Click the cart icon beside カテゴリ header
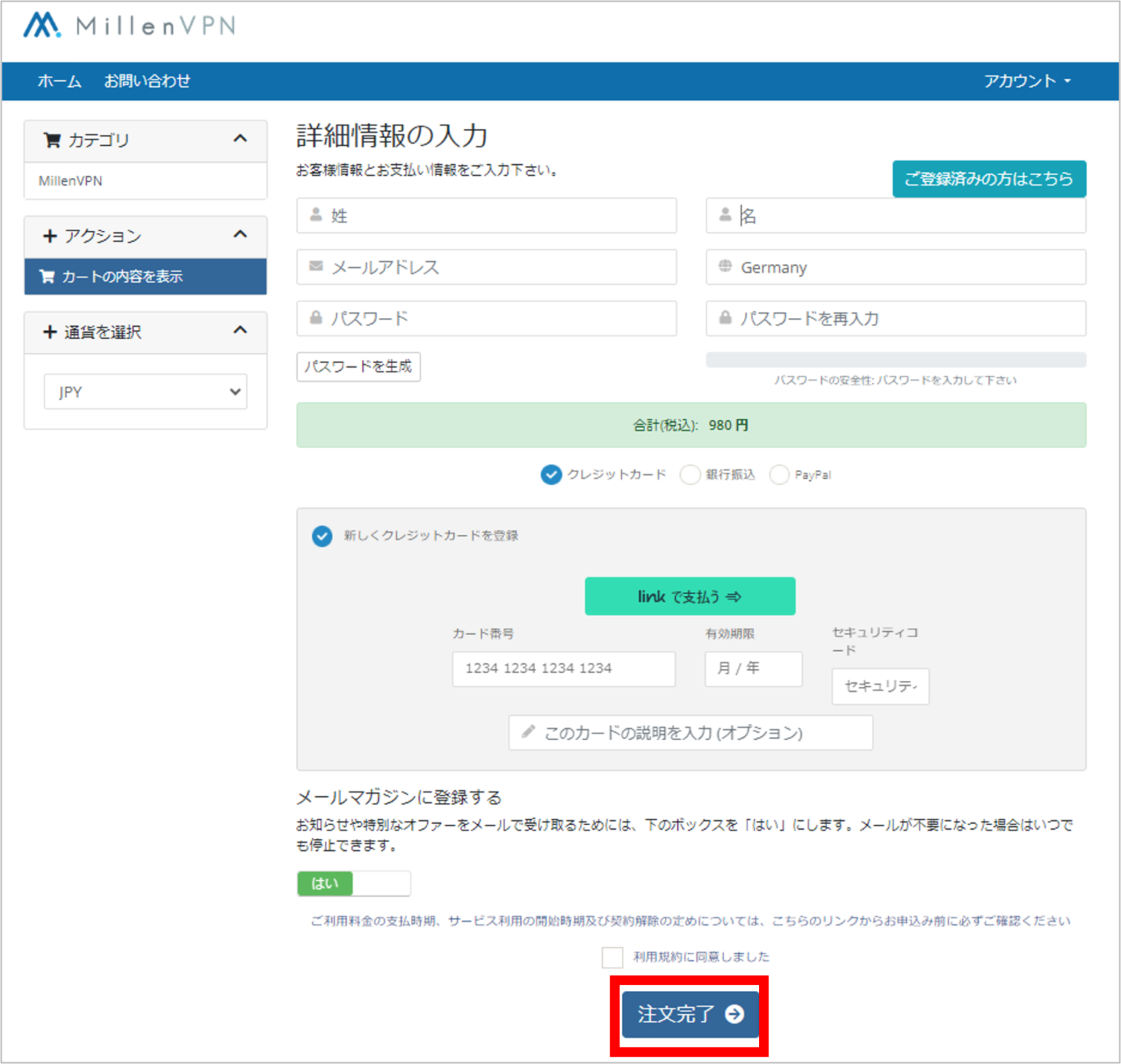 (52, 140)
